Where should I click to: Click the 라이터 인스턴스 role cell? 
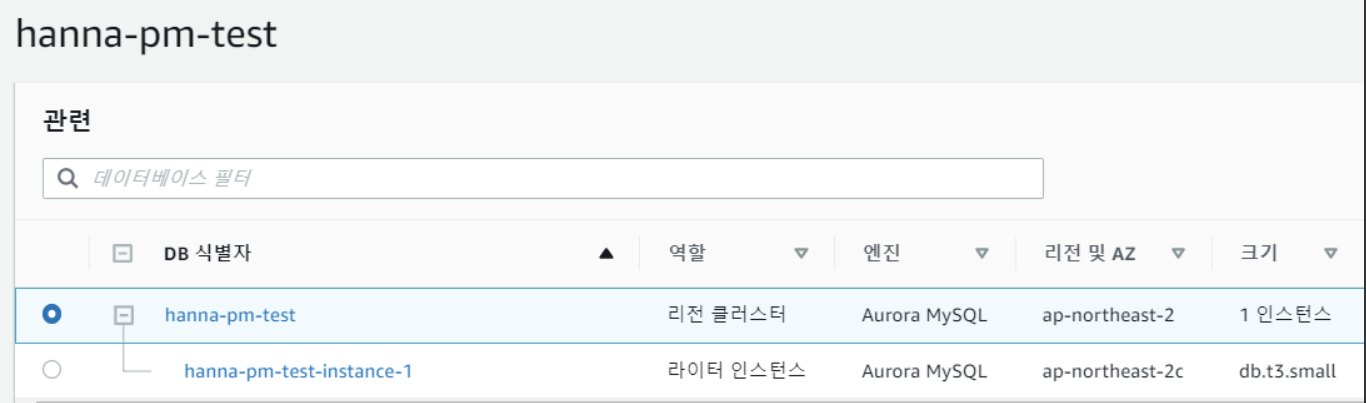pyautogui.click(x=736, y=372)
